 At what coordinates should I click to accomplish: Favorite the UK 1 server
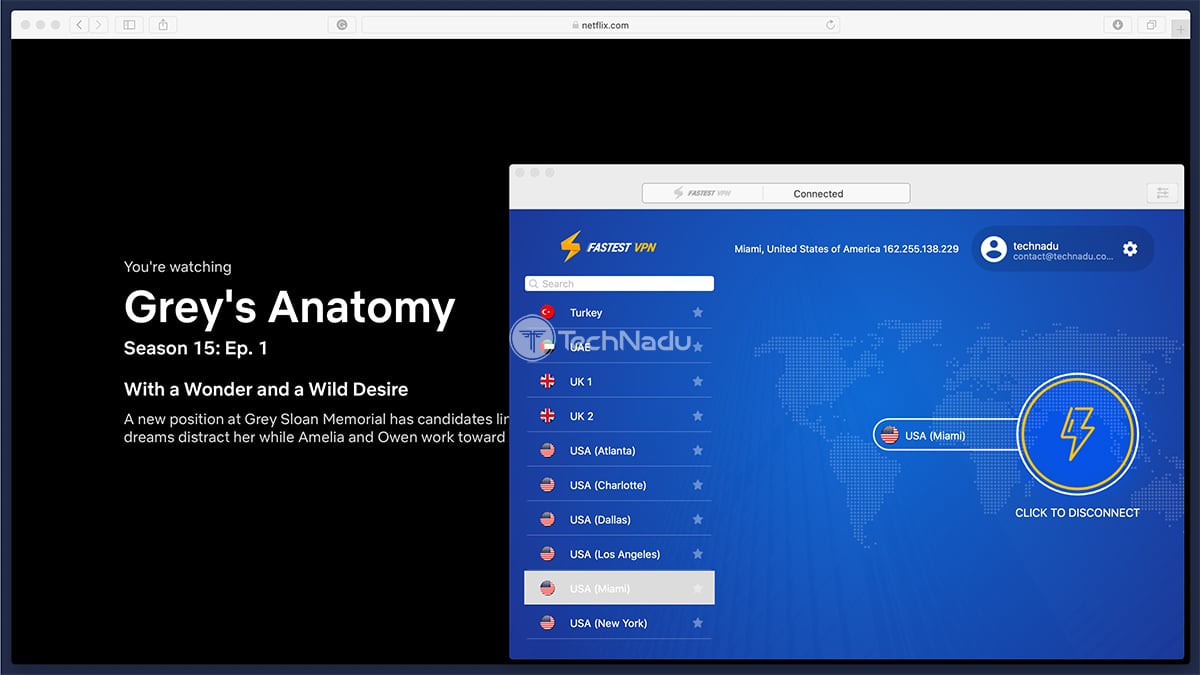tap(698, 382)
